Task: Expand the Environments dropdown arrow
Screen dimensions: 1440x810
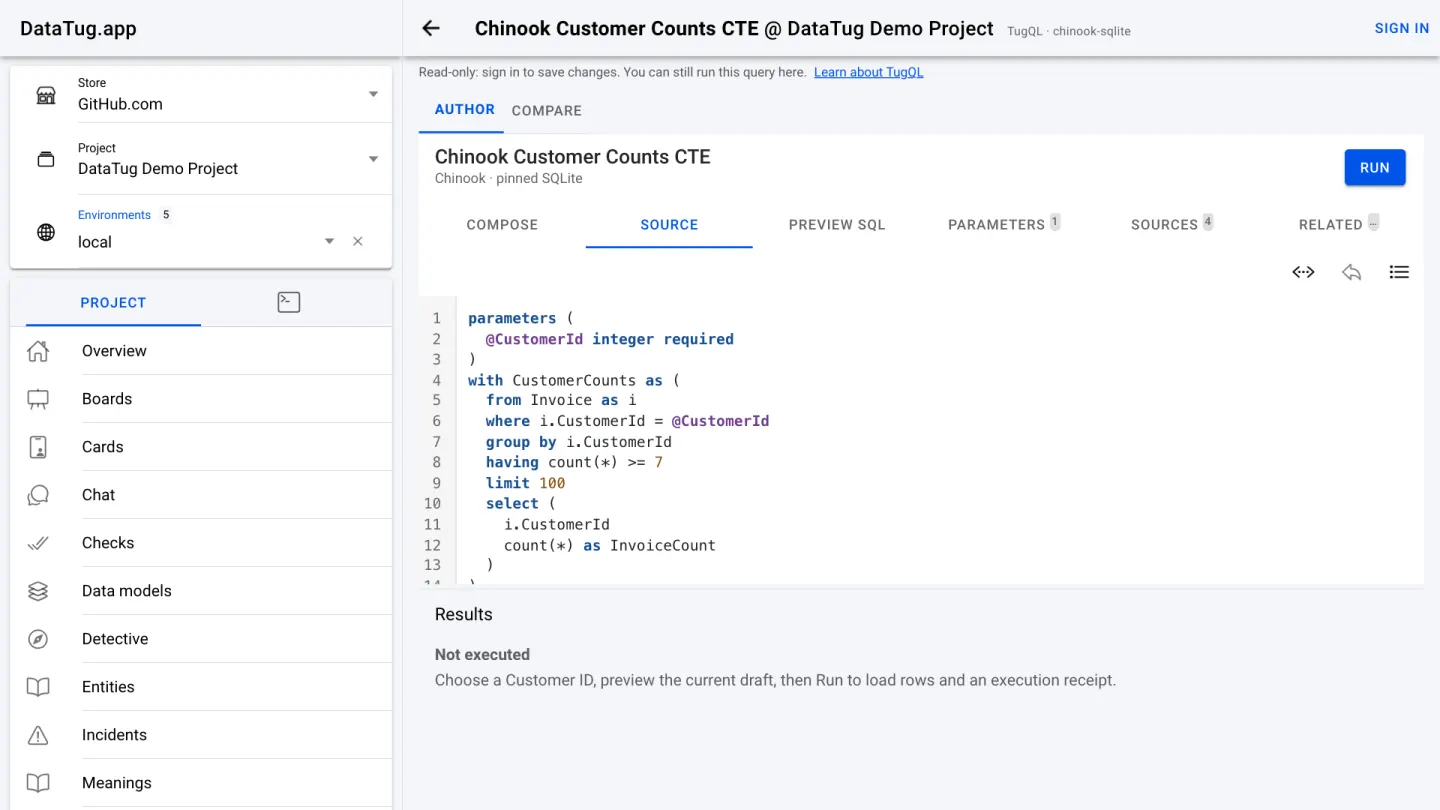Action: [x=329, y=241]
